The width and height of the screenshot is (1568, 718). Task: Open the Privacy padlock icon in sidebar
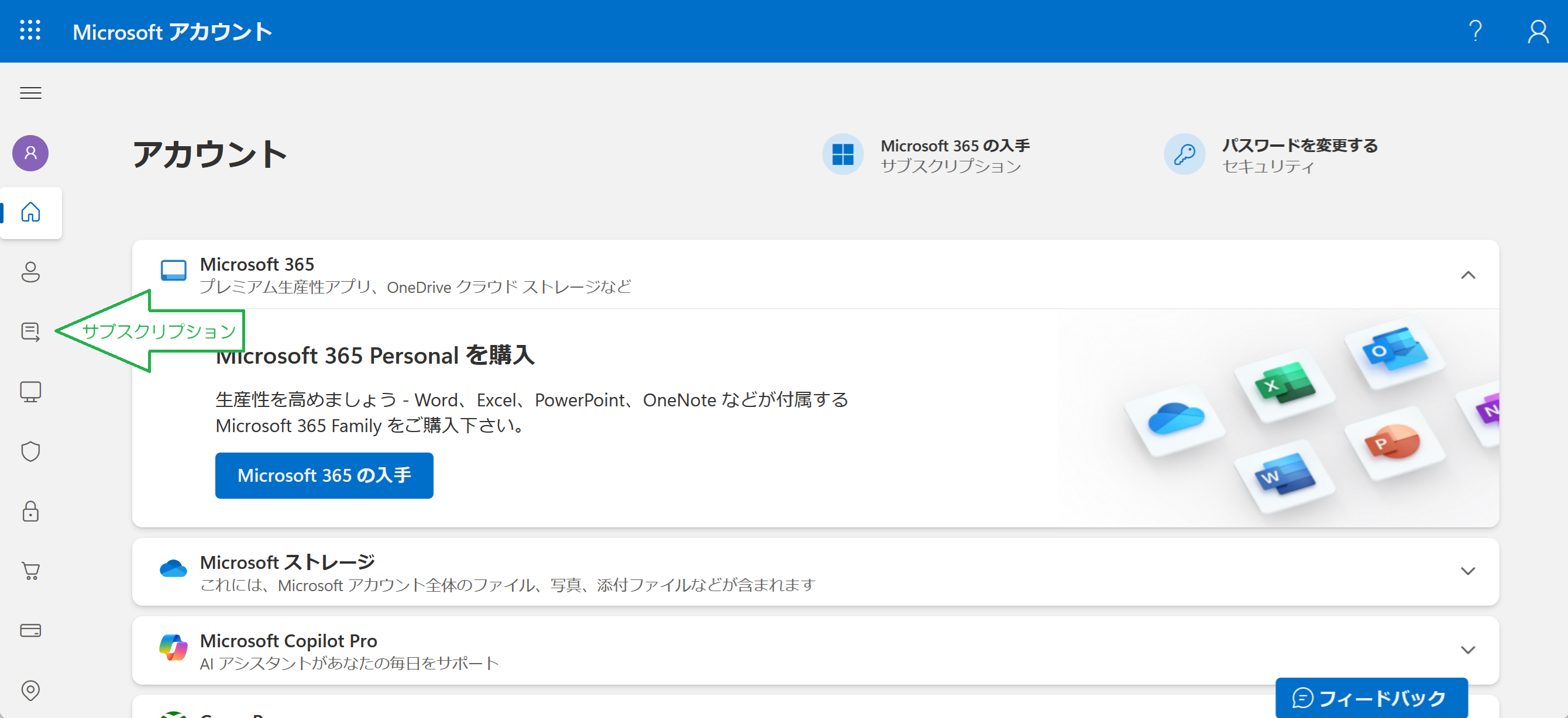[30, 510]
